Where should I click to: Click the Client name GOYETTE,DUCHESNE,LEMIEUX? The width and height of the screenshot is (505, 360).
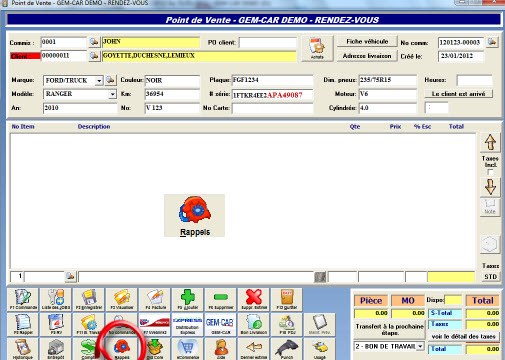coord(199,56)
